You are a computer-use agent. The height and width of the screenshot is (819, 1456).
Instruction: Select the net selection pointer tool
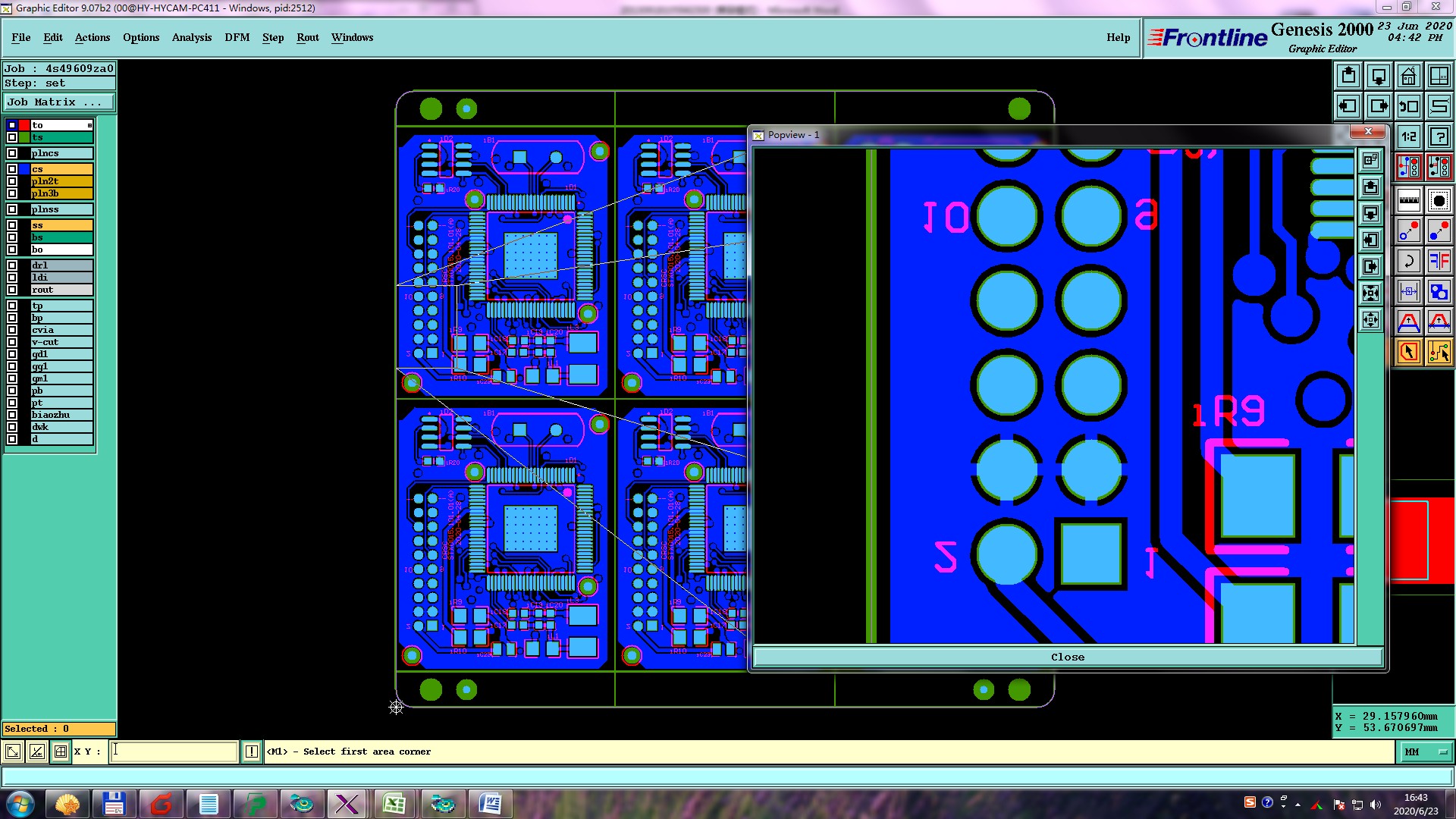(x=1439, y=352)
